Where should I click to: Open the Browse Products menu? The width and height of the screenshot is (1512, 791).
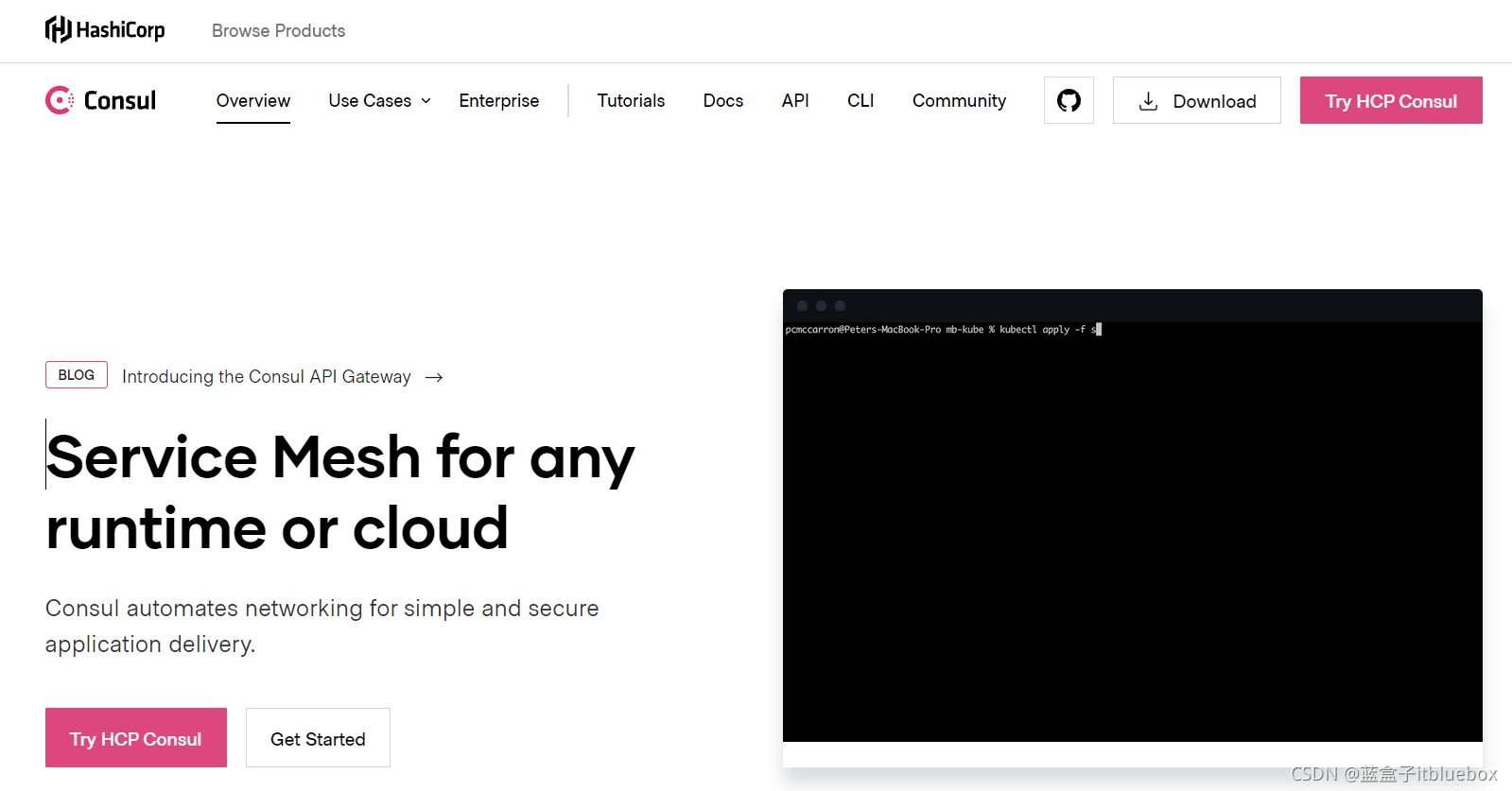(x=278, y=30)
